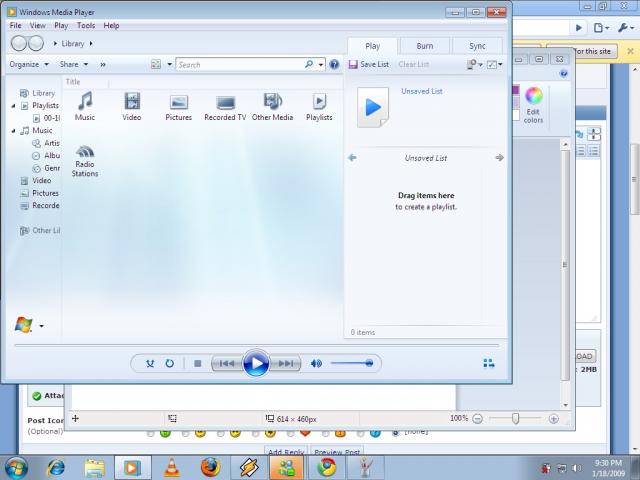Click Library breadcrumb in address bar
This screenshot has height=480, width=640.
point(73,43)
